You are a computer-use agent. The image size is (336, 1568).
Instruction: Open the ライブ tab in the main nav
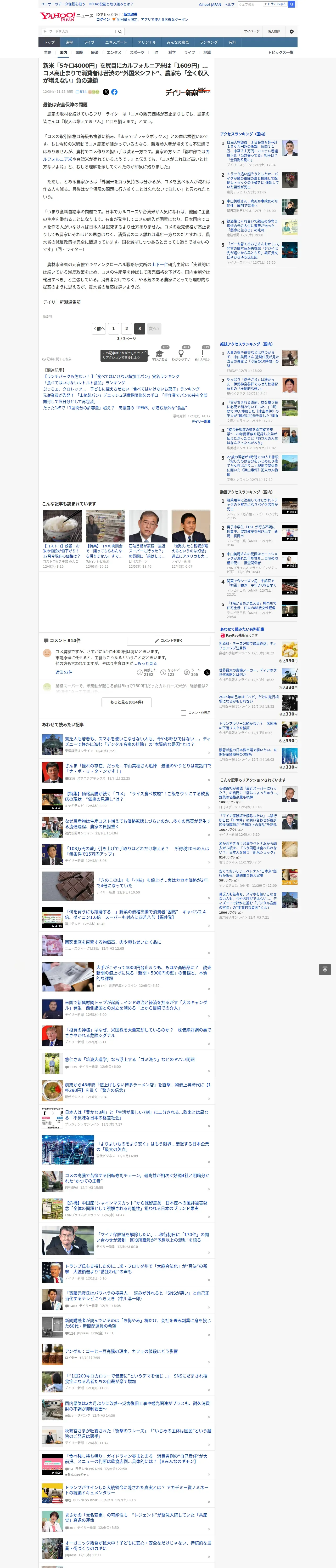(x=89, y=42)
